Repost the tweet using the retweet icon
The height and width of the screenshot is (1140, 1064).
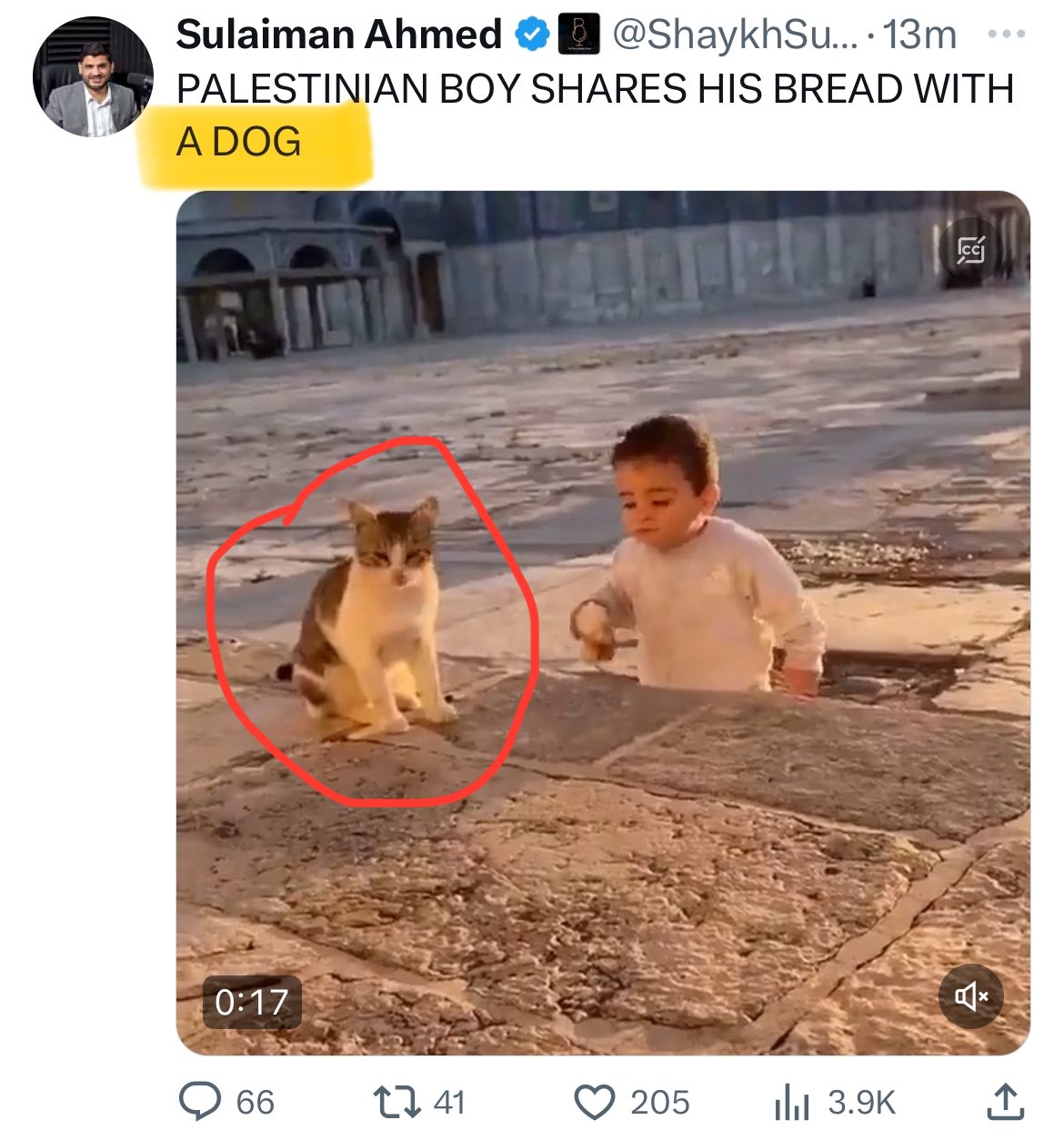tap(396, 1102)
